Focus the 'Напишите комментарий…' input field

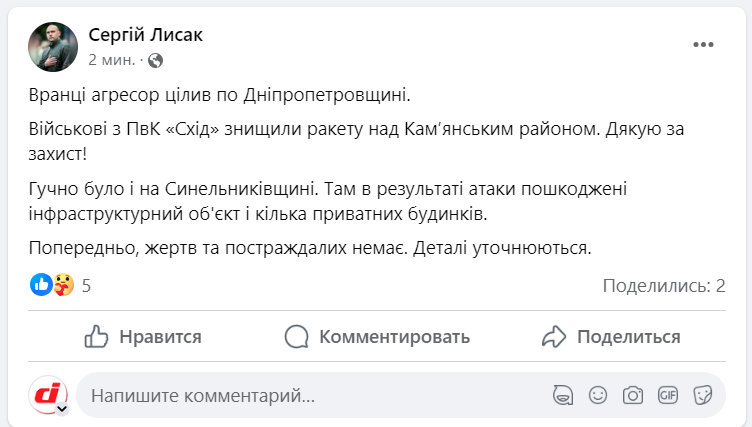(300, 396)
